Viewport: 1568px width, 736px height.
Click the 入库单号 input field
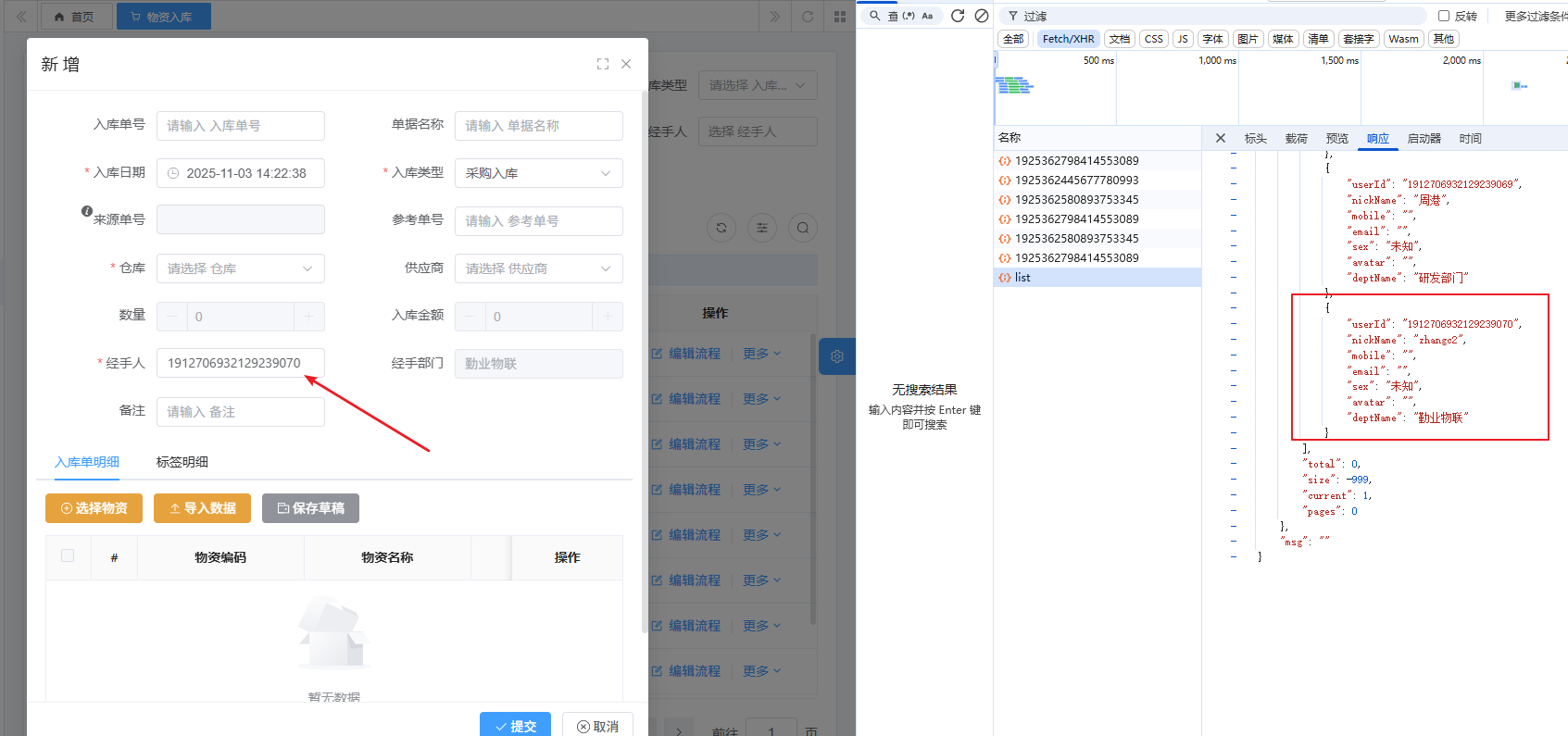(240, 126)
